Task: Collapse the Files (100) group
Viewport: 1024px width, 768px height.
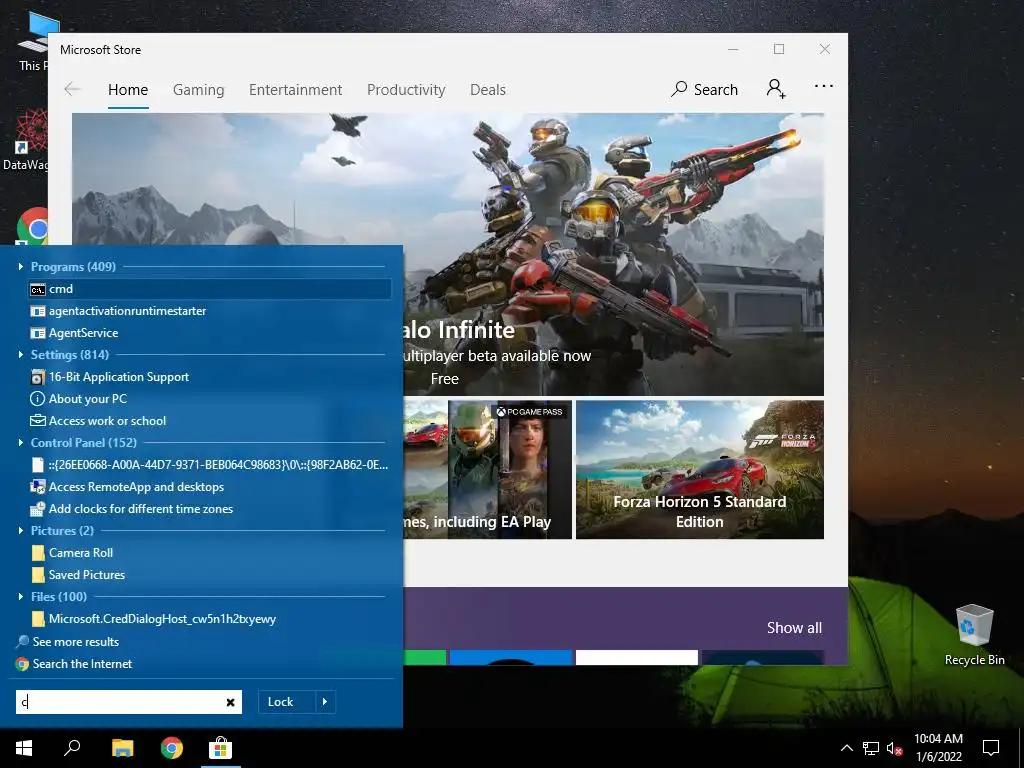Action: point(21,597)
